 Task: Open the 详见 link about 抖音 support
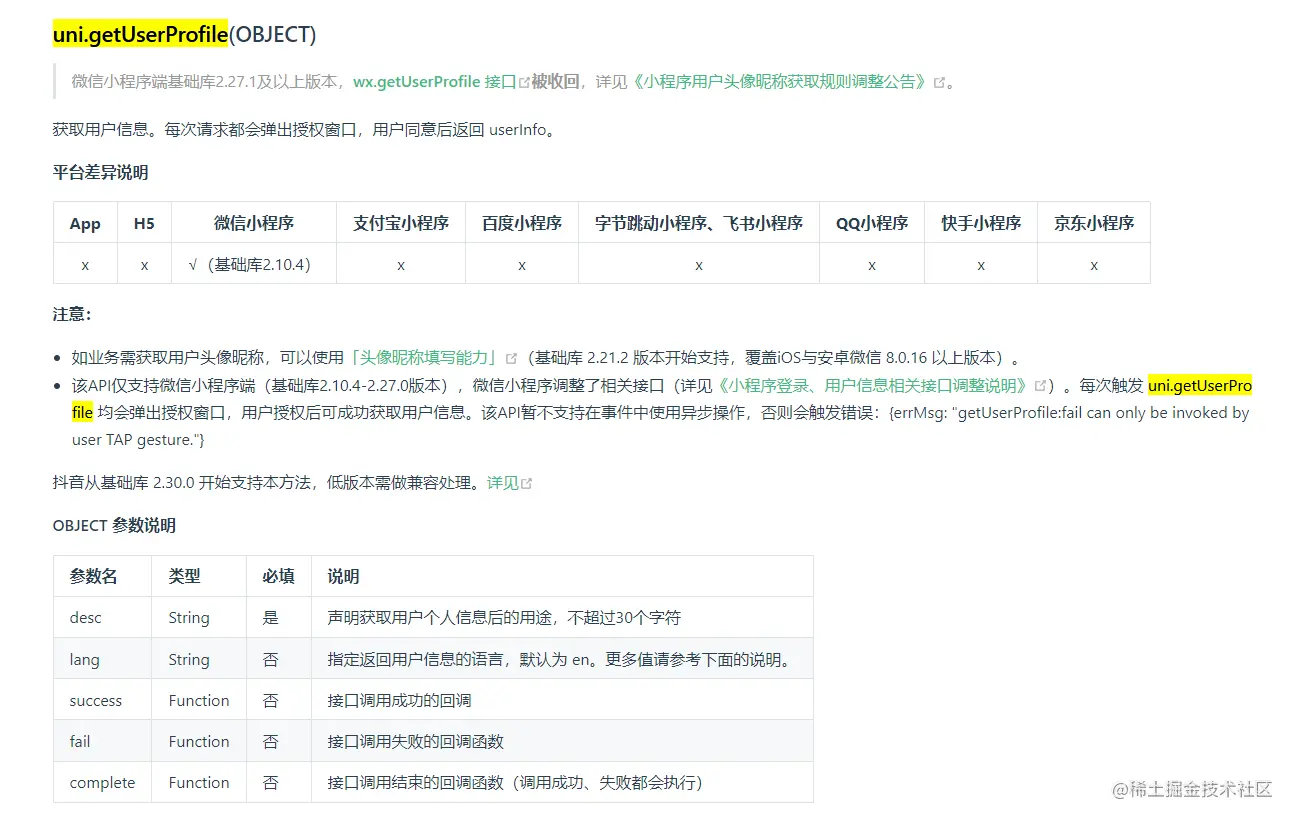click(x=503, y=483)
